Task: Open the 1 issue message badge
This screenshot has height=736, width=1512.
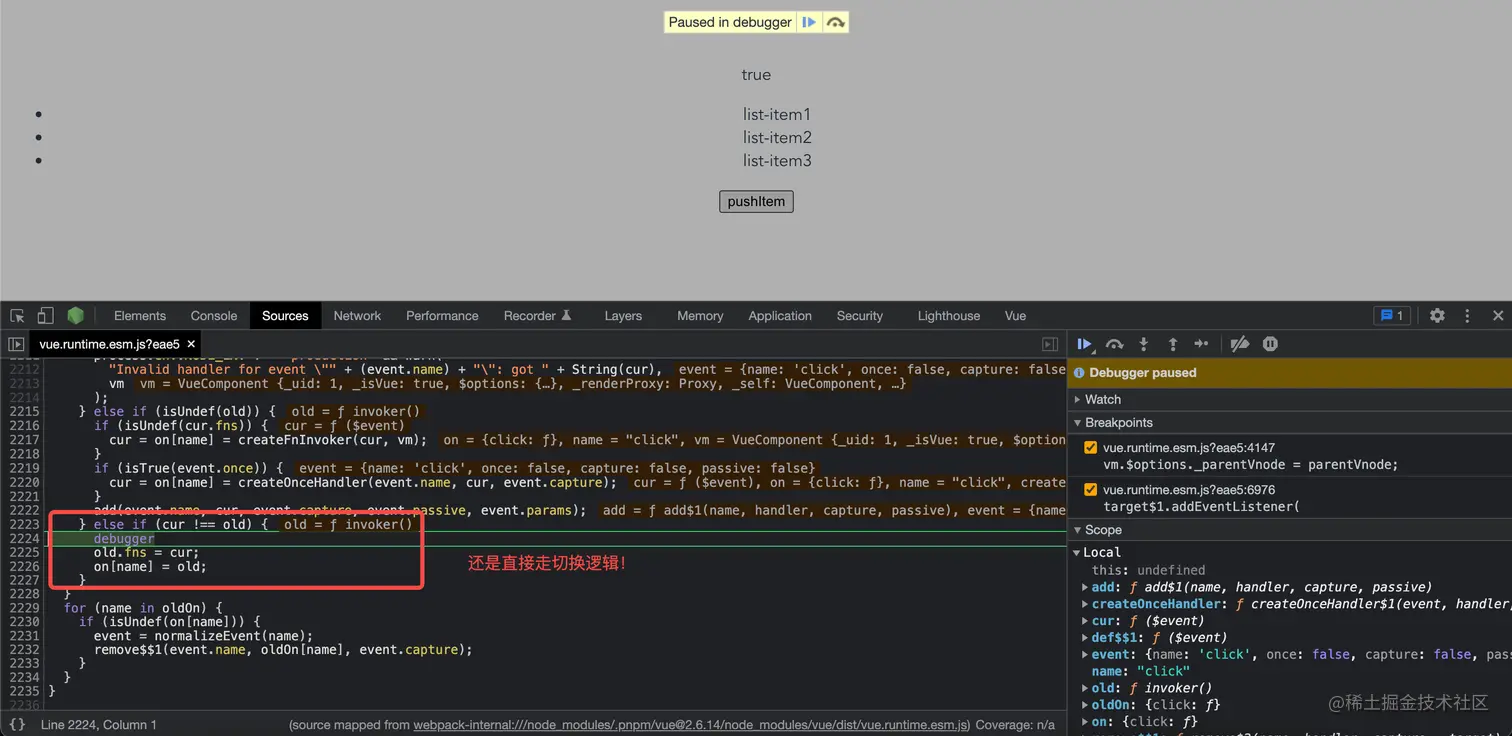Action: pos(1392,316)
